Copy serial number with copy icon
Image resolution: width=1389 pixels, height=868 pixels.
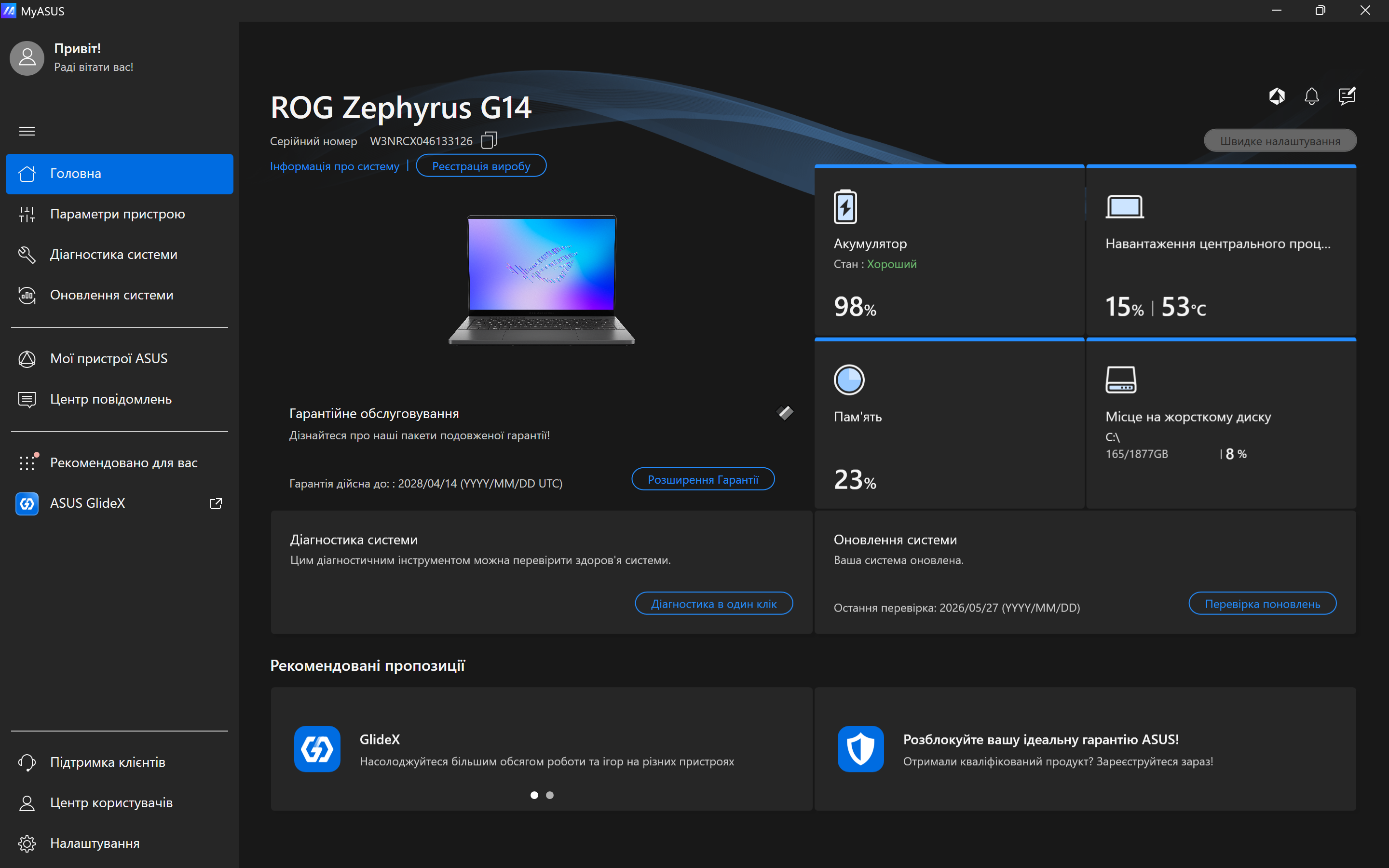[x=489, y=140]
